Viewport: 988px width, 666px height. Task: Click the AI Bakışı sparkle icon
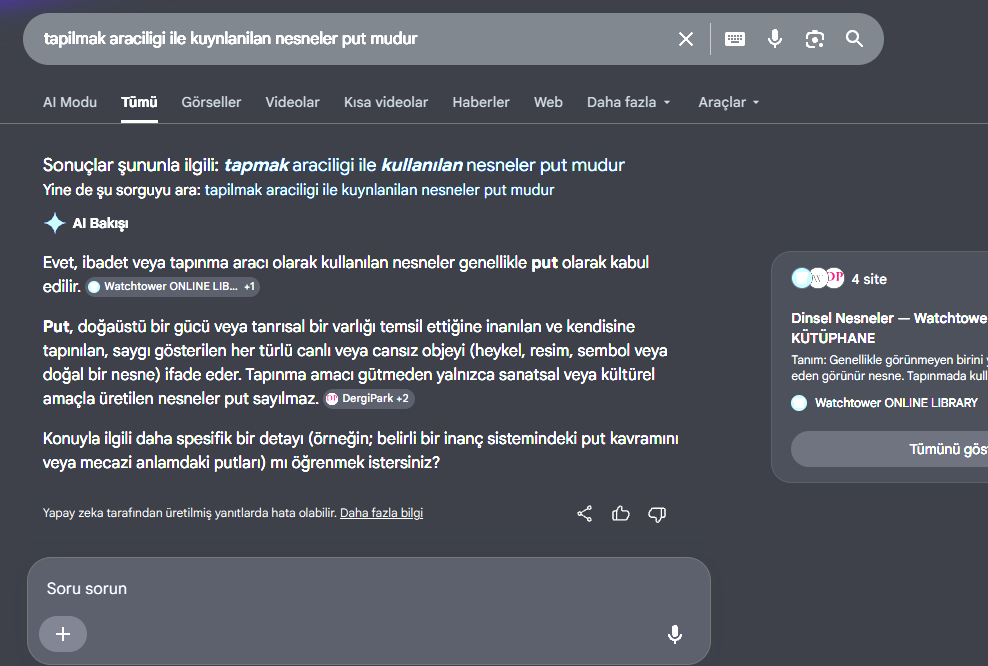(55, 223)
